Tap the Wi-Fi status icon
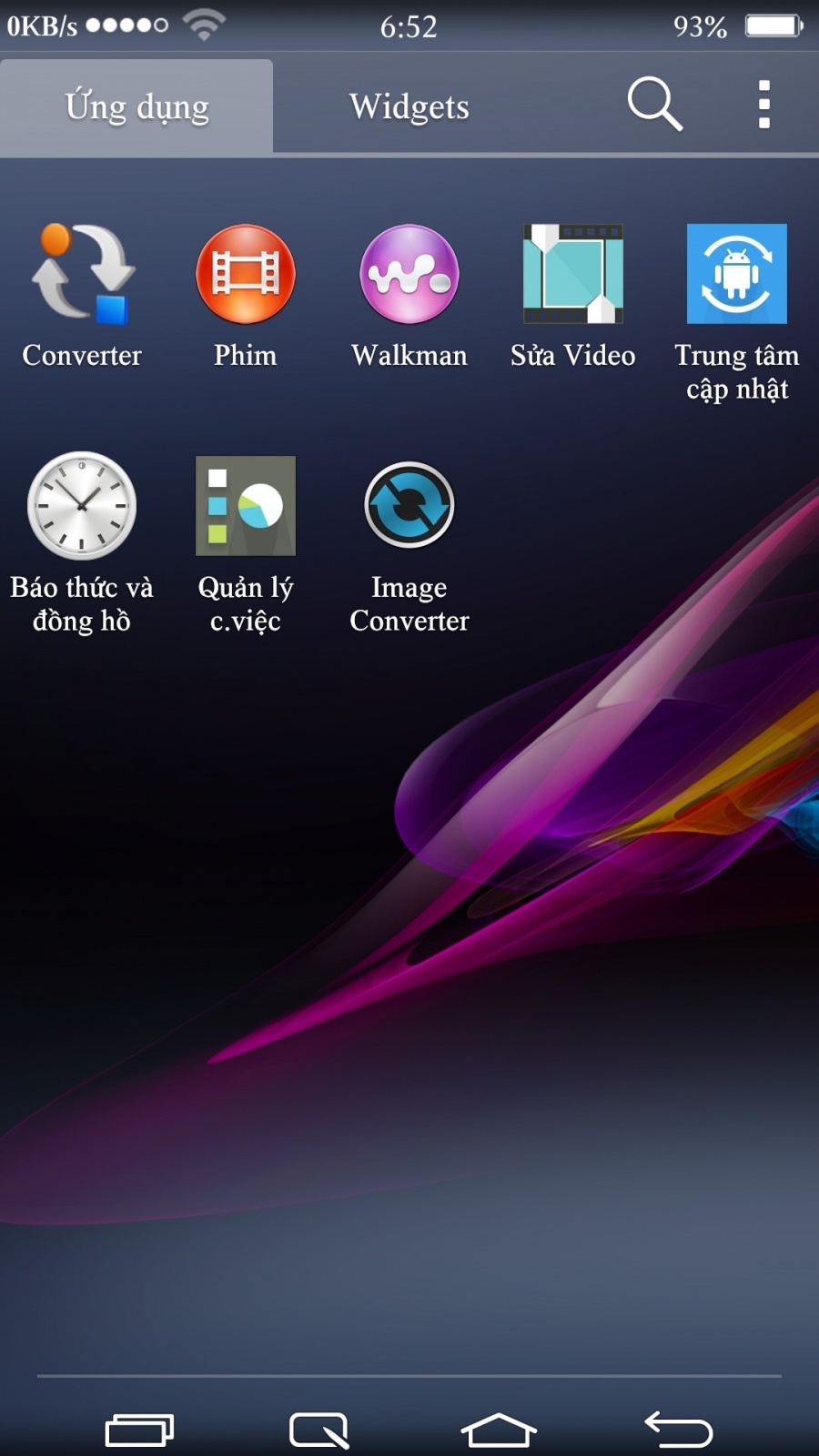This screenshot has width=819, height=1456. (204, 25)
